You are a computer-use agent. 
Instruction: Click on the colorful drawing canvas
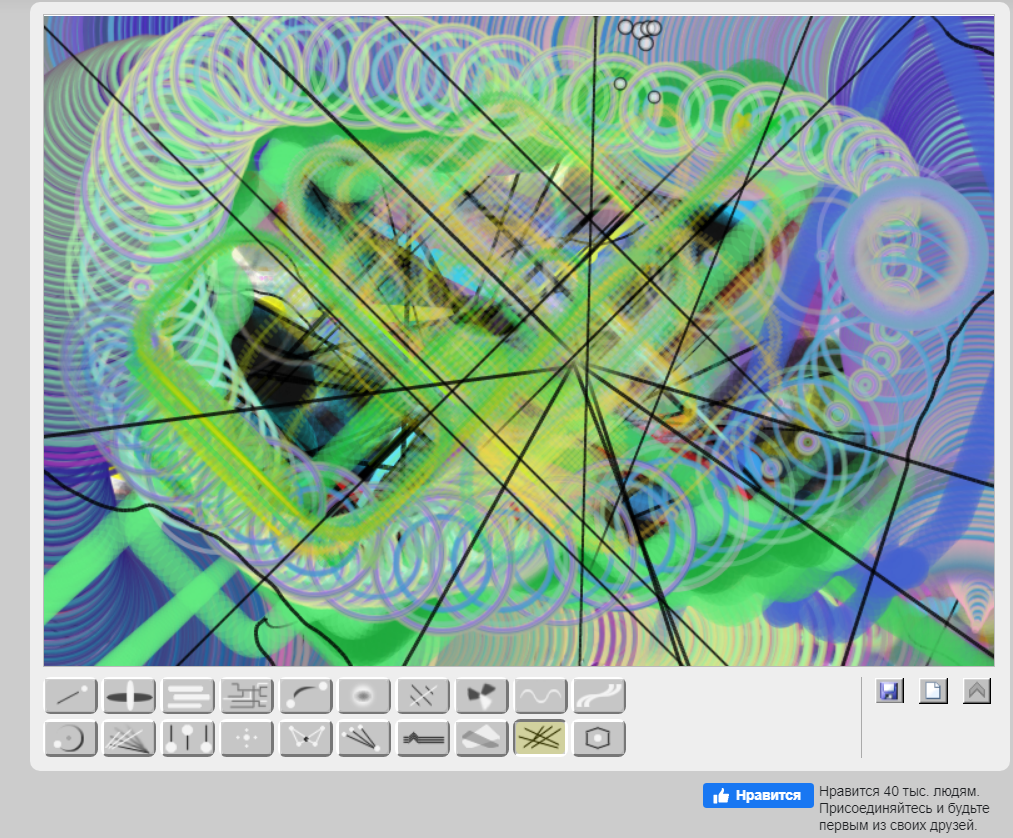(x=519, y=340)
